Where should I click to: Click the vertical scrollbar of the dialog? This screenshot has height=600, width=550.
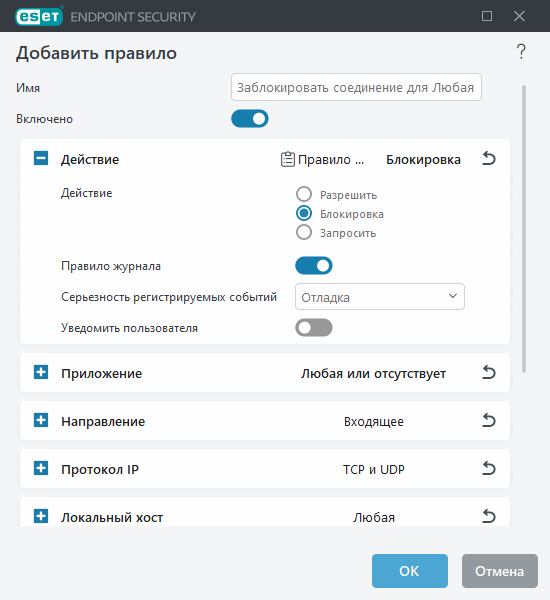tap(524, 229)
